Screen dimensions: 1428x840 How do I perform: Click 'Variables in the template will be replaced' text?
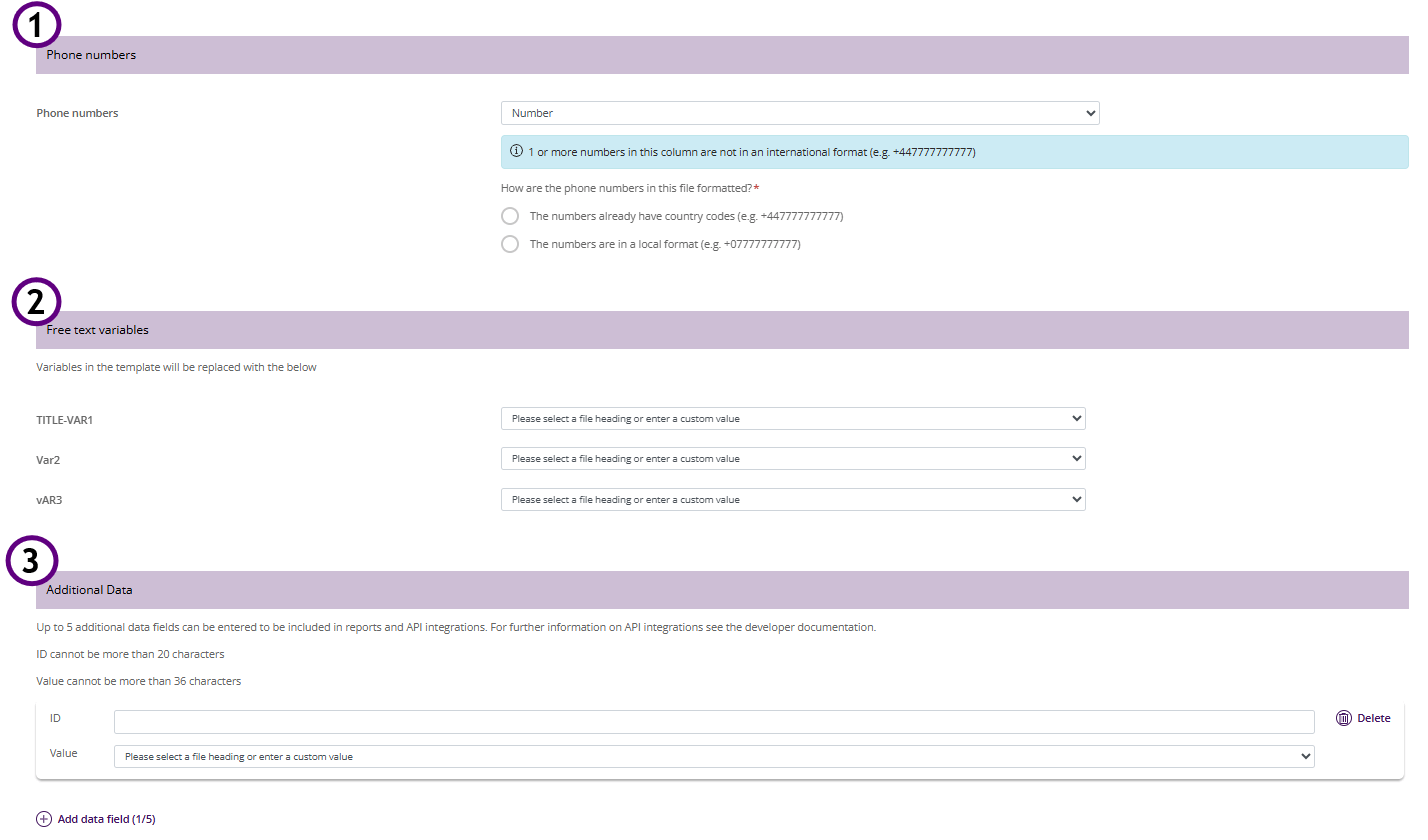177,367
